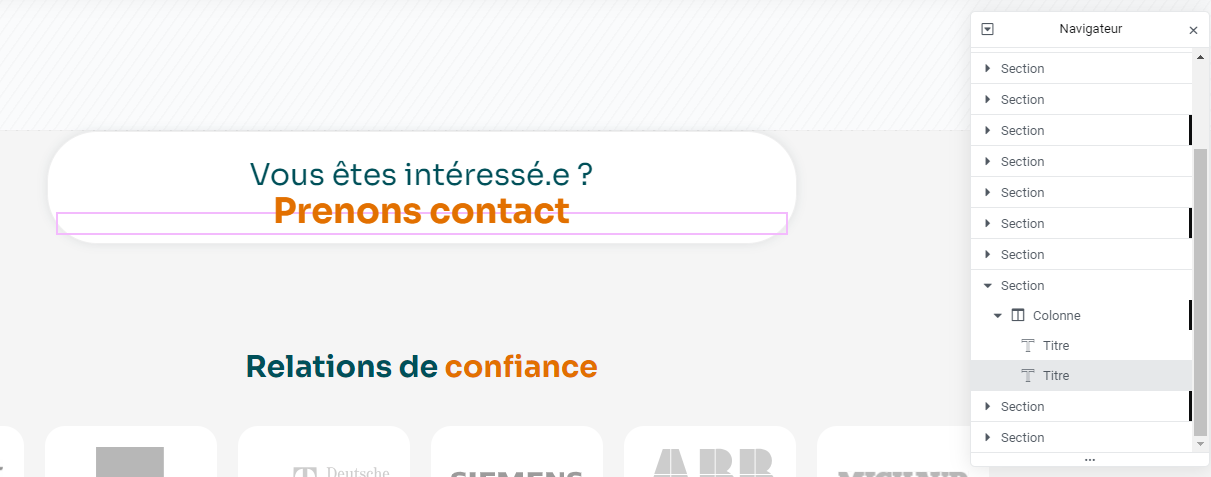The height and width of the screenshot is (477, 1211).
Task: Collapse the Colonne tree arrow
Action: [997, 315]
